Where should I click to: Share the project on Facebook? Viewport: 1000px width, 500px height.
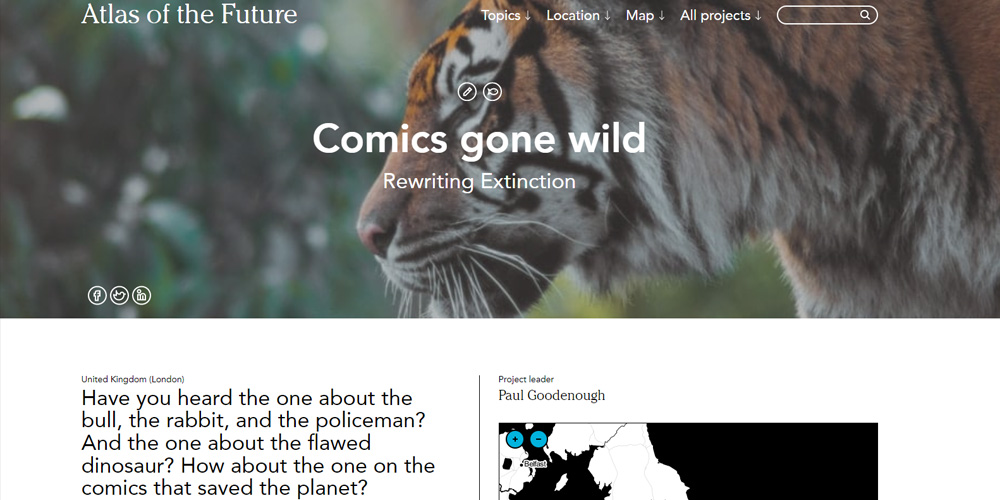(x=97, y=295)
